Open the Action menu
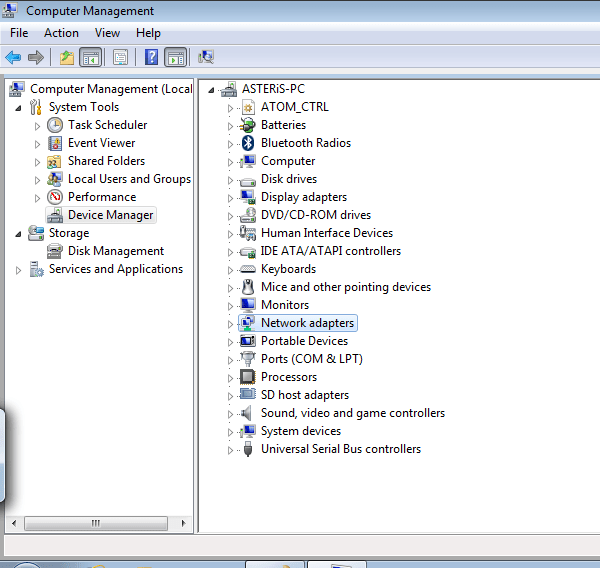Screen dimensions: 600x568 61,33
